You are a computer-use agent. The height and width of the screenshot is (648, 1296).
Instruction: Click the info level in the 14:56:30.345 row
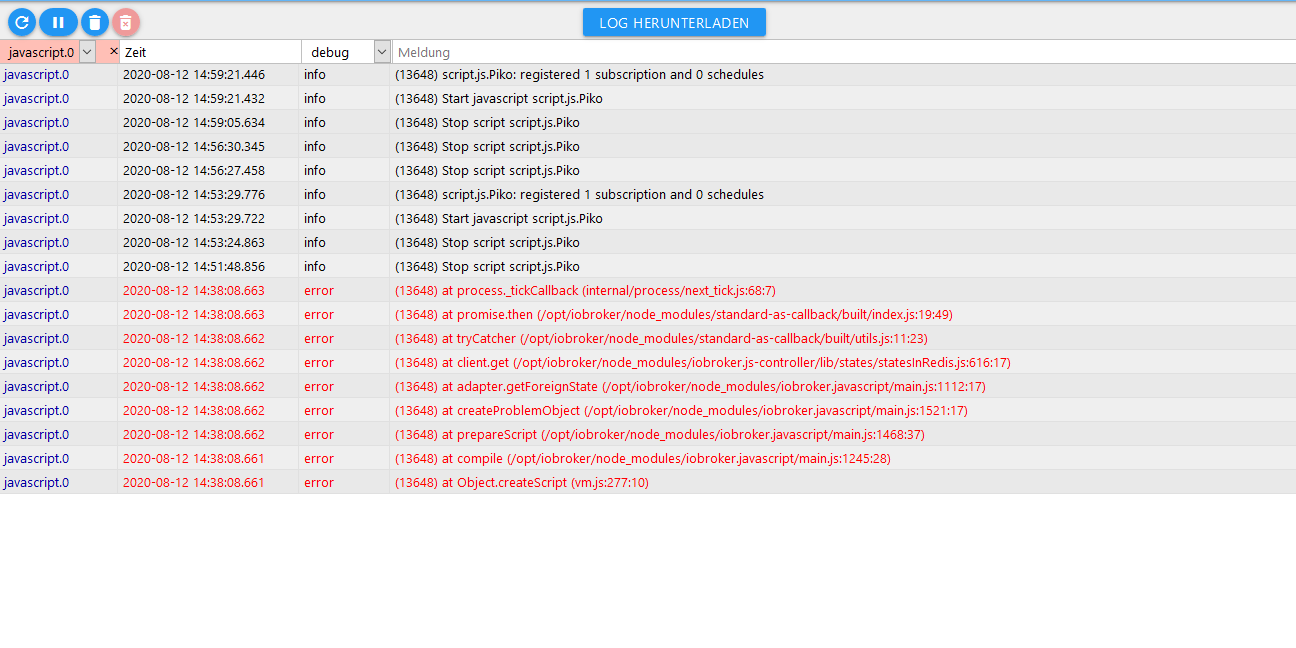[315, 146]
